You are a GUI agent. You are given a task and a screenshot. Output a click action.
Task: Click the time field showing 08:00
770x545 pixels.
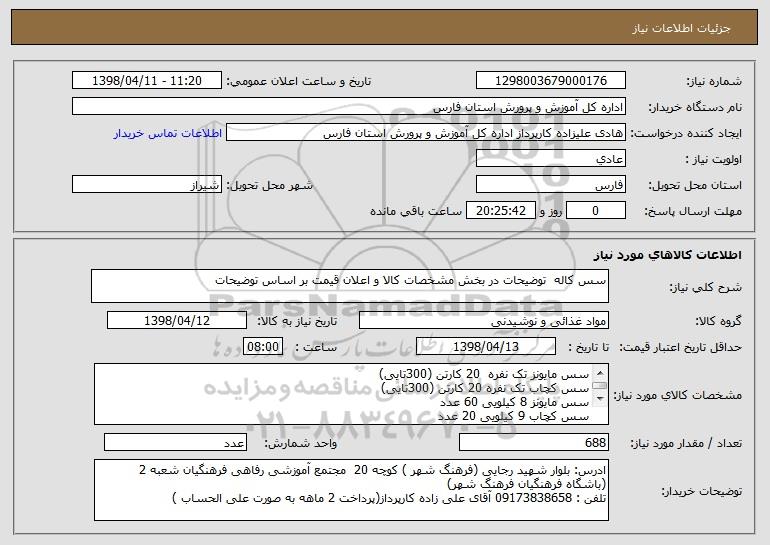(263, 347)
